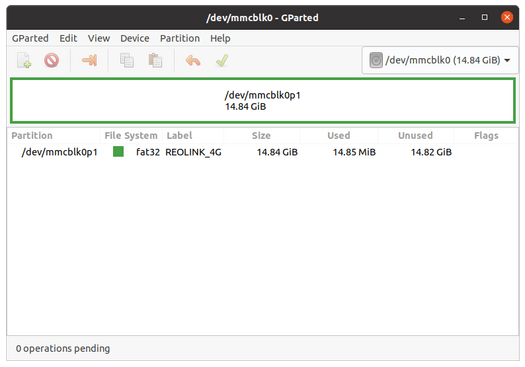This screenshot has height=367, width=525.
Task: Click the New partition toolbar icon
Action: (x=24, y=61)
